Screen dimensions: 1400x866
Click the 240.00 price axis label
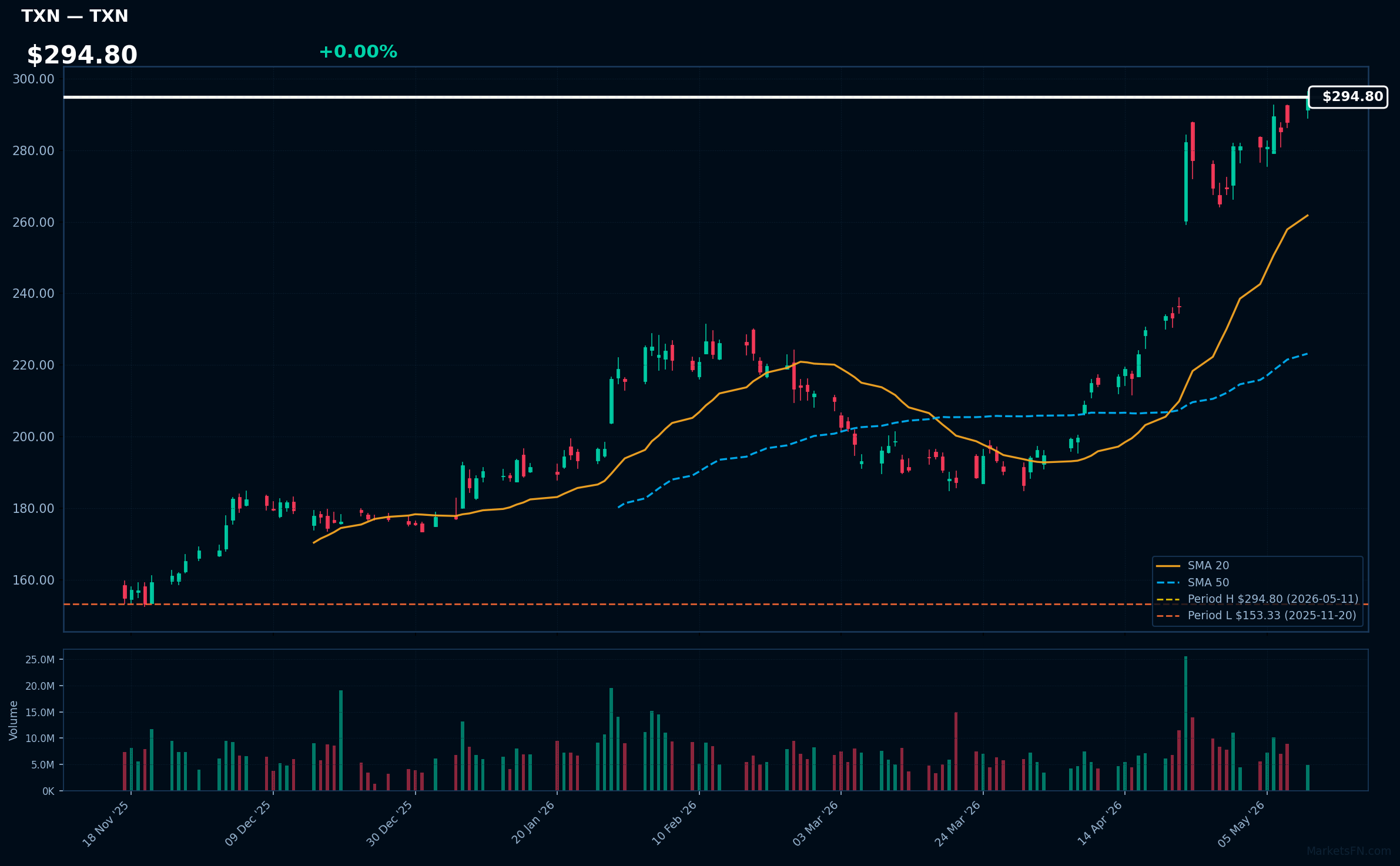click(x=34, y=294)
